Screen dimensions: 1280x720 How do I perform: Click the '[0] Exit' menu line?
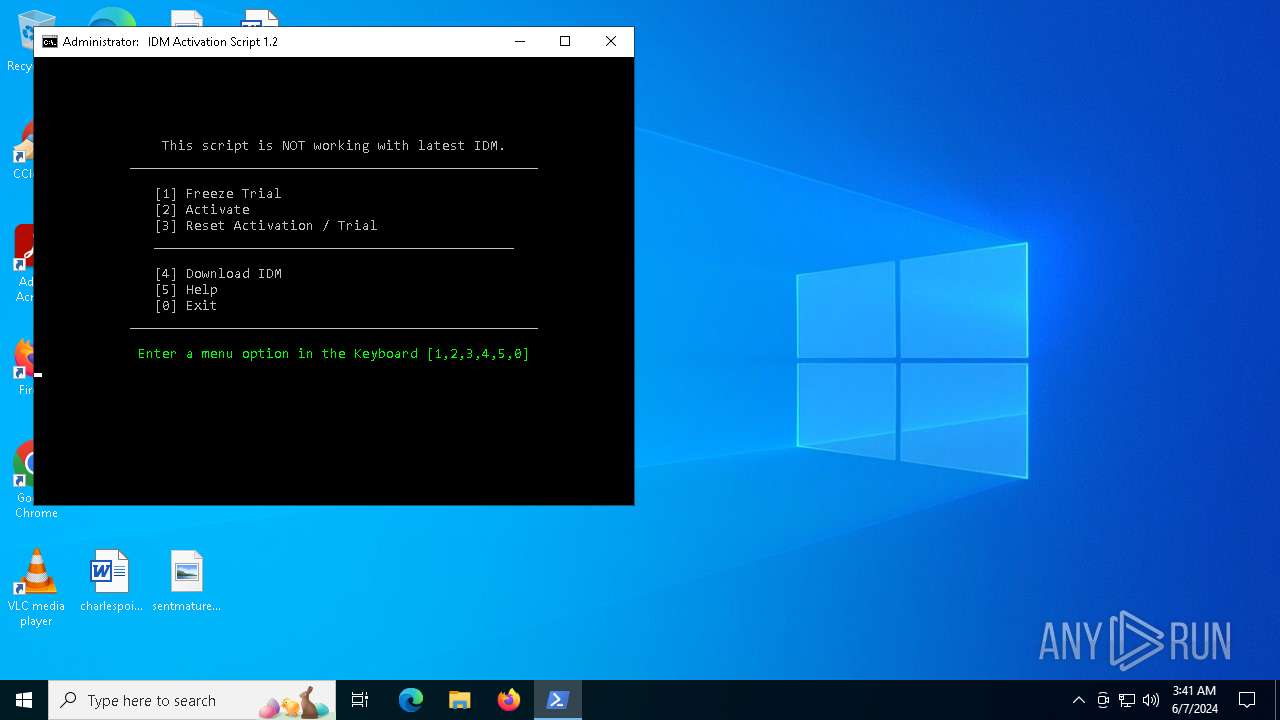pos(186,306)
